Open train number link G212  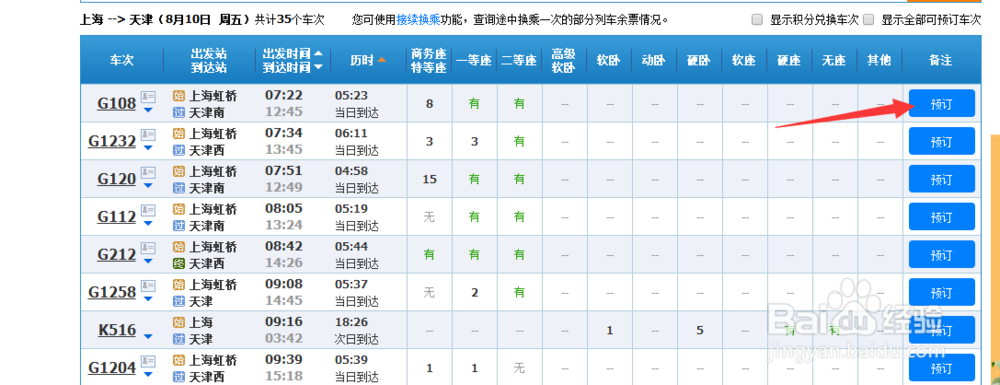pyautogui.click(x=116, y=254)
